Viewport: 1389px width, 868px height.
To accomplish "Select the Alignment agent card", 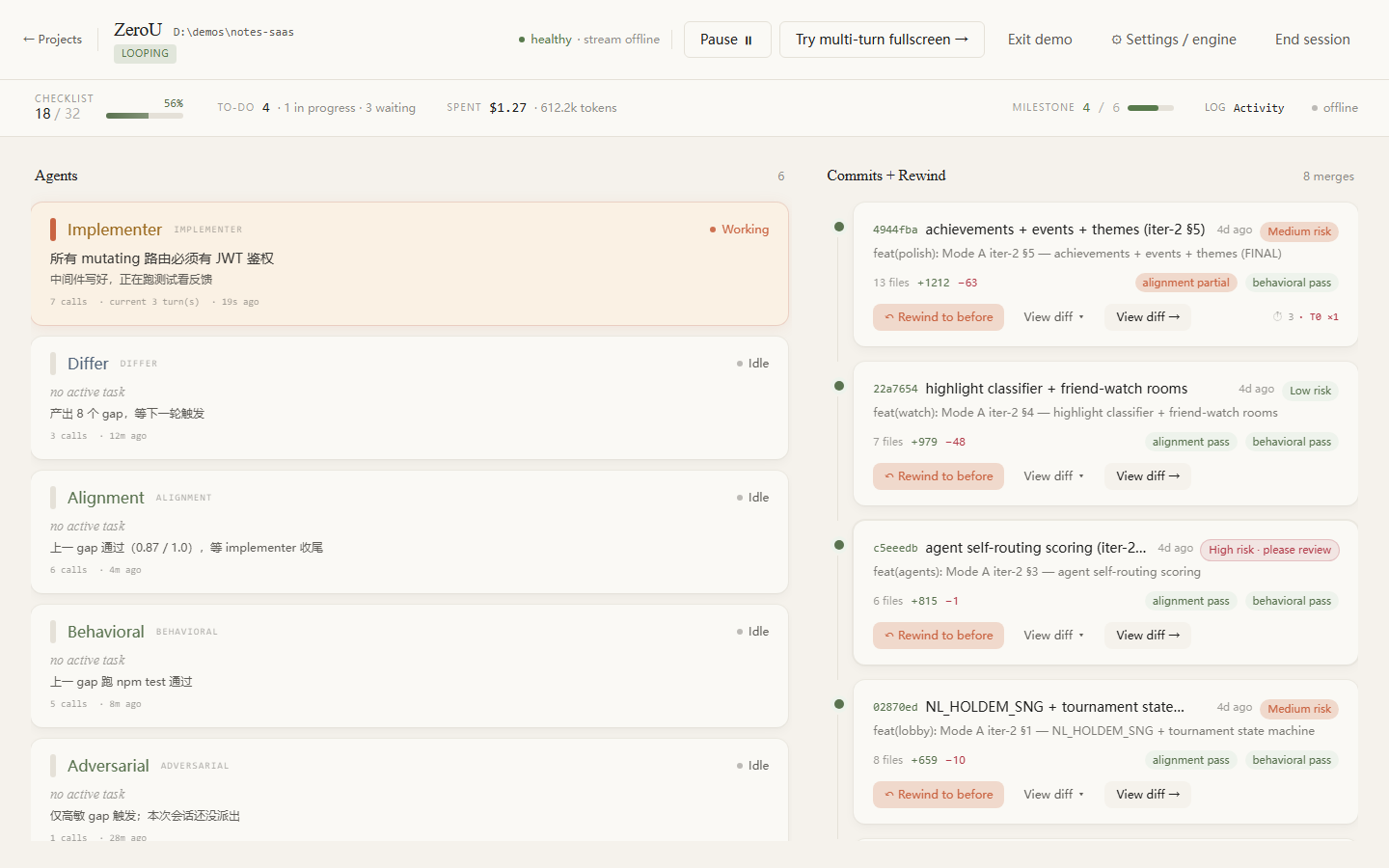I will point(410,531).
